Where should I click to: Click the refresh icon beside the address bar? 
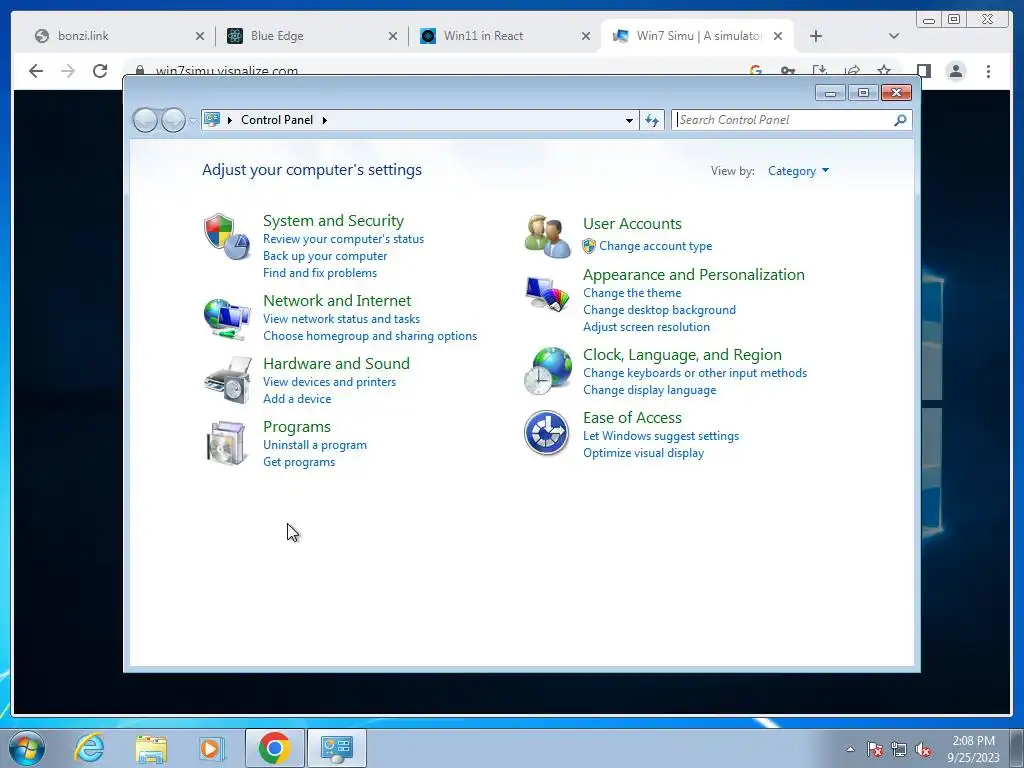click(652, 120)
